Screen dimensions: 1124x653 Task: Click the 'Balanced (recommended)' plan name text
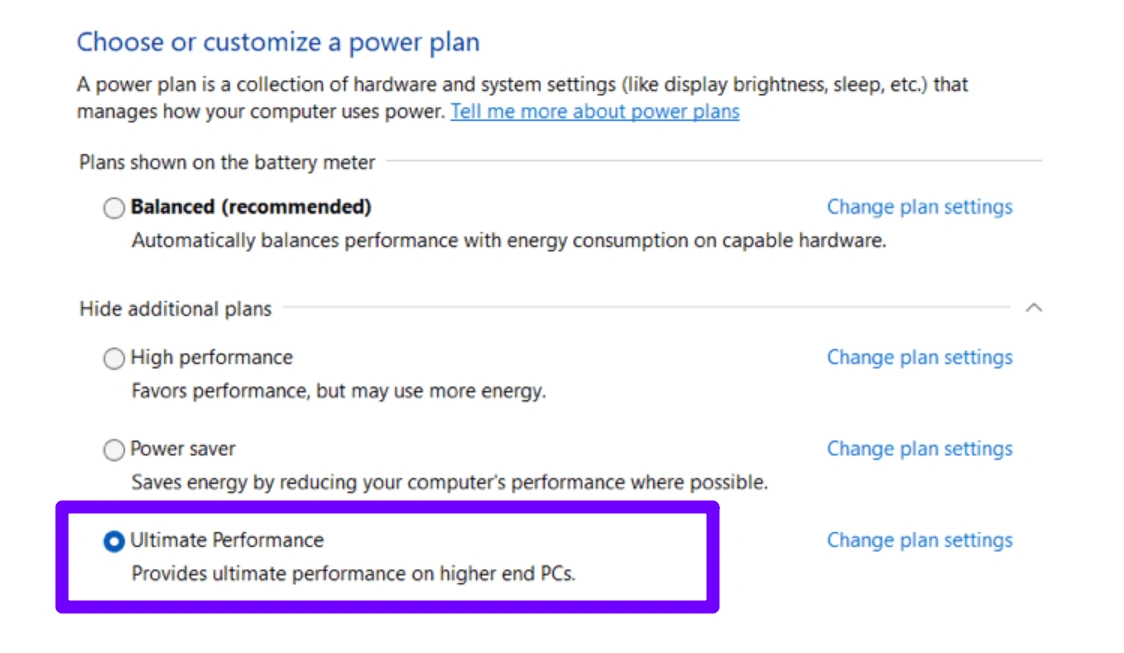[x=251, y=207]
